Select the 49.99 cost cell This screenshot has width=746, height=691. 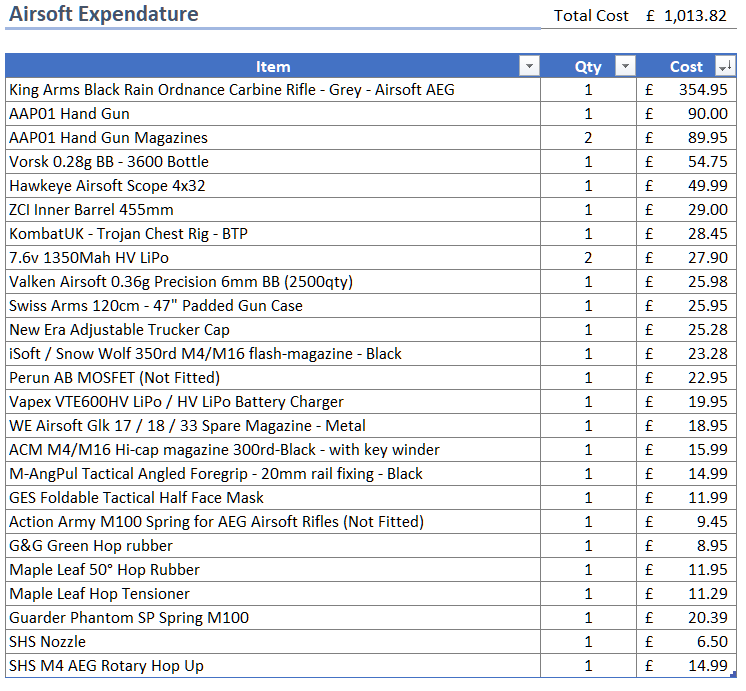point(687,186)
